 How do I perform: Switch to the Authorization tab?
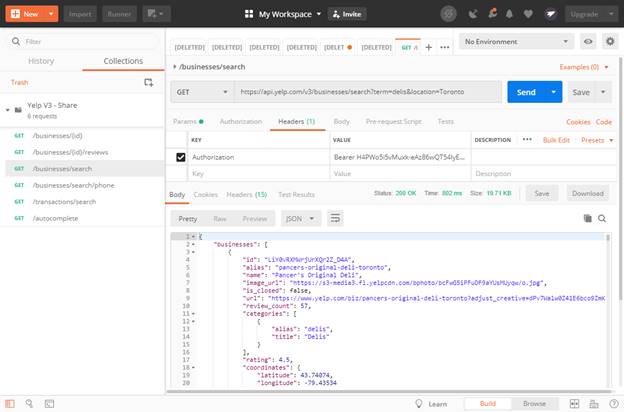[241, 121]
